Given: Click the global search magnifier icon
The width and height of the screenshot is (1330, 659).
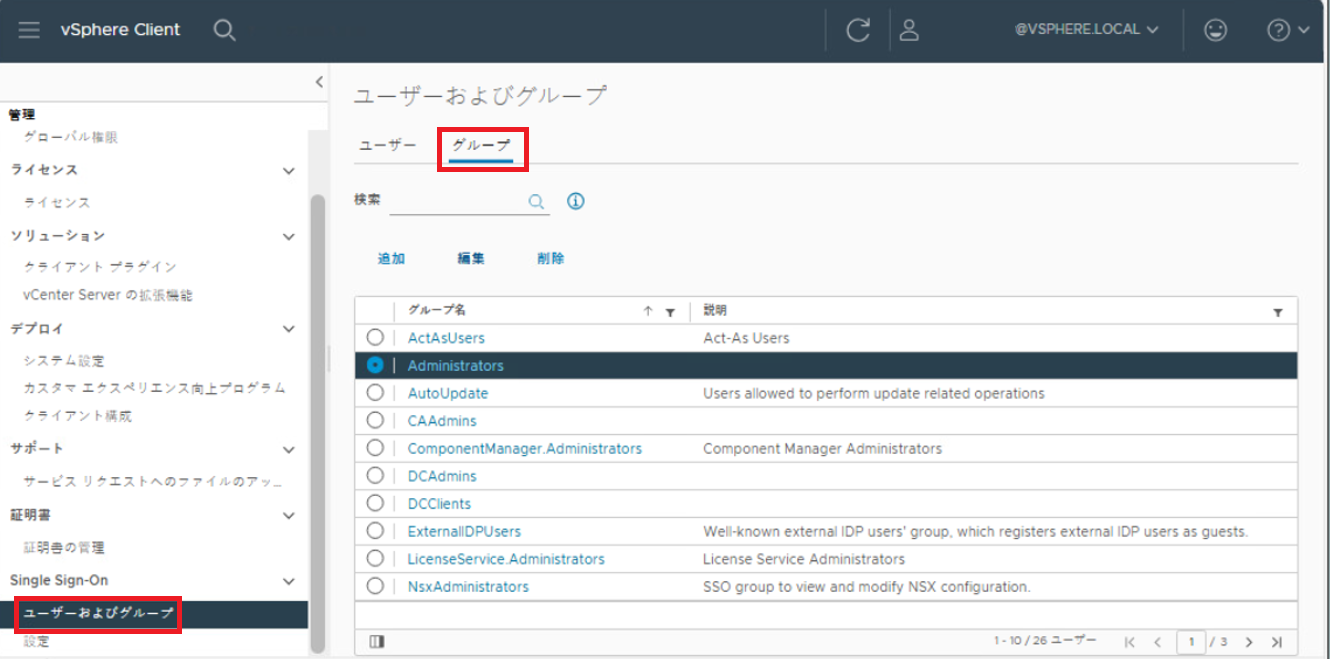Looking at the screenshot, I should pyautogui.click(x=225, y=30).
